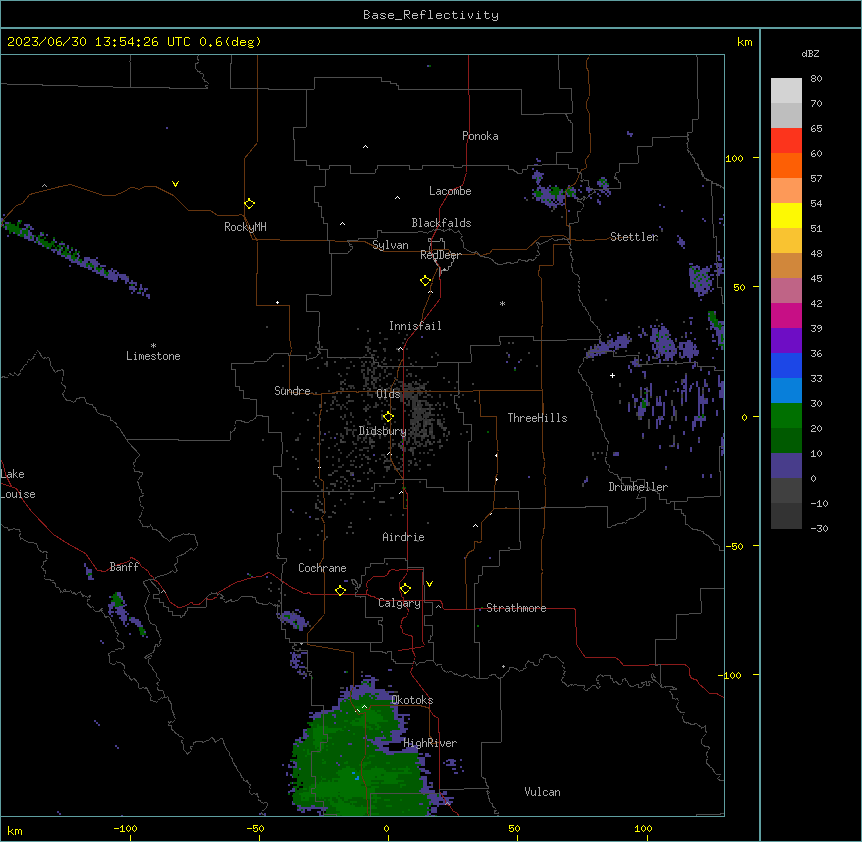Click the ThreeHills label
This screenshot has height=842, width=862.
click(x=537, y=418)
